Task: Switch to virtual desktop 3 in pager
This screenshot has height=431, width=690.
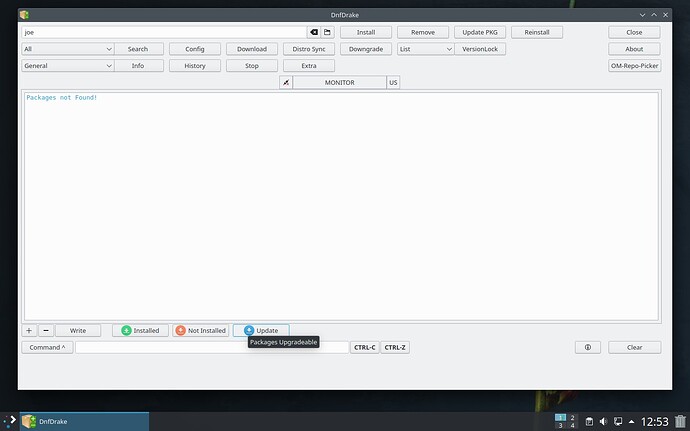Action: tap(560, 426)
